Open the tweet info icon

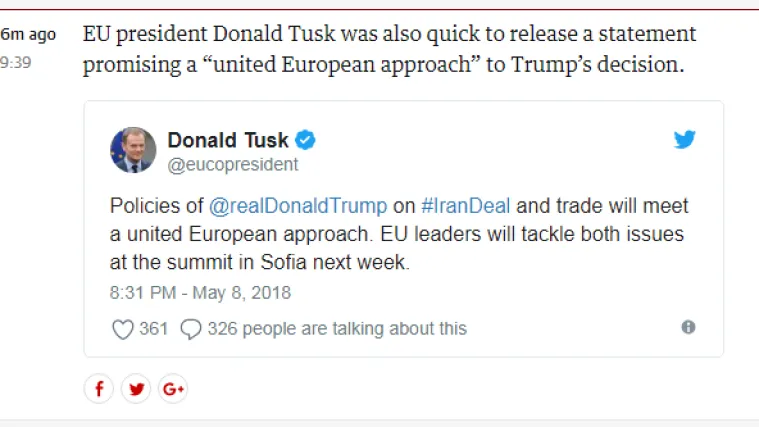[688, 327]
